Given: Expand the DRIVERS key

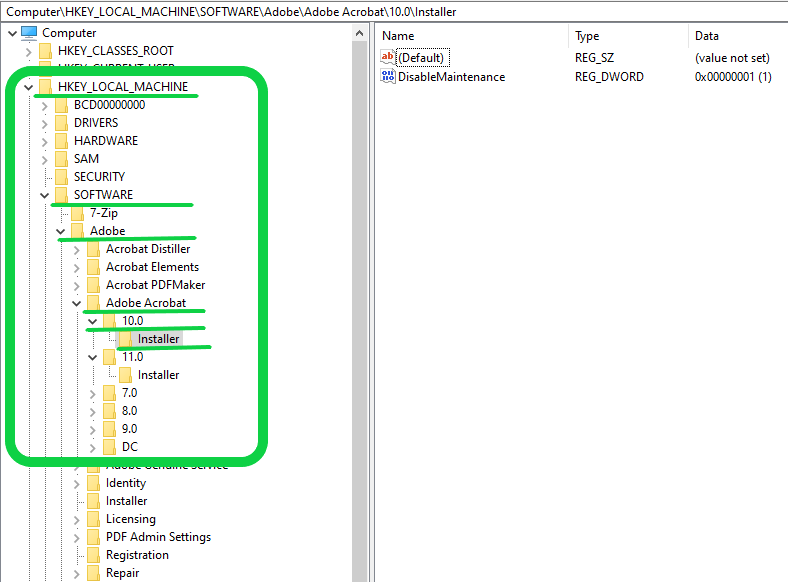Looking at the screenshot, I should 45,124.
